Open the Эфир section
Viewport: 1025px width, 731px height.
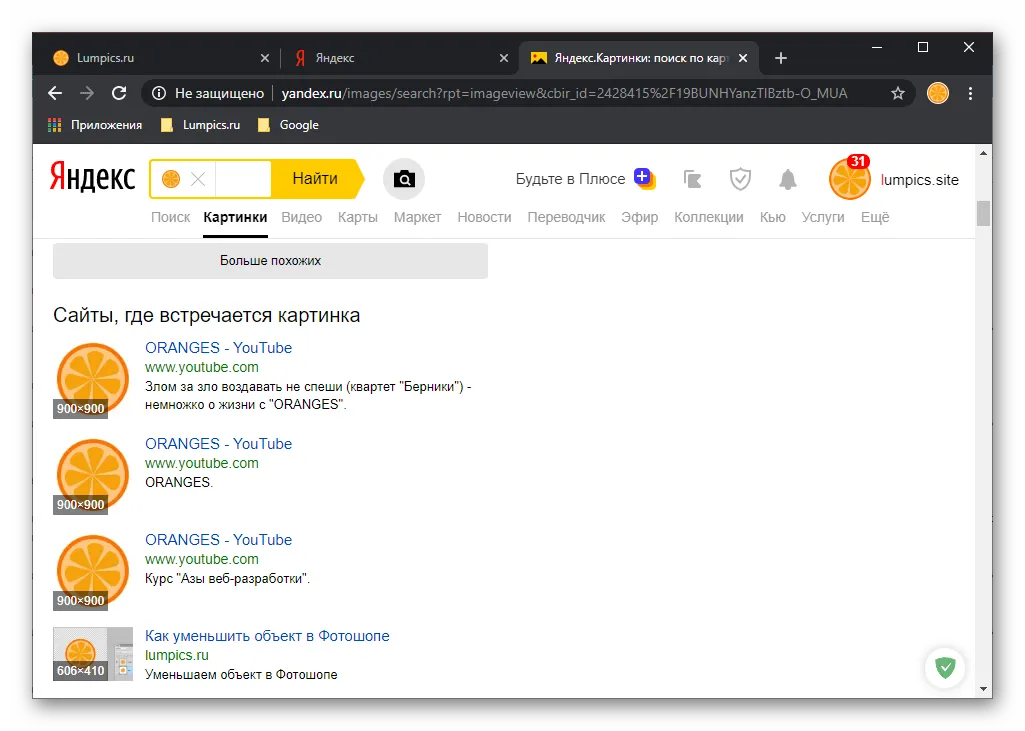coord(639,217)
